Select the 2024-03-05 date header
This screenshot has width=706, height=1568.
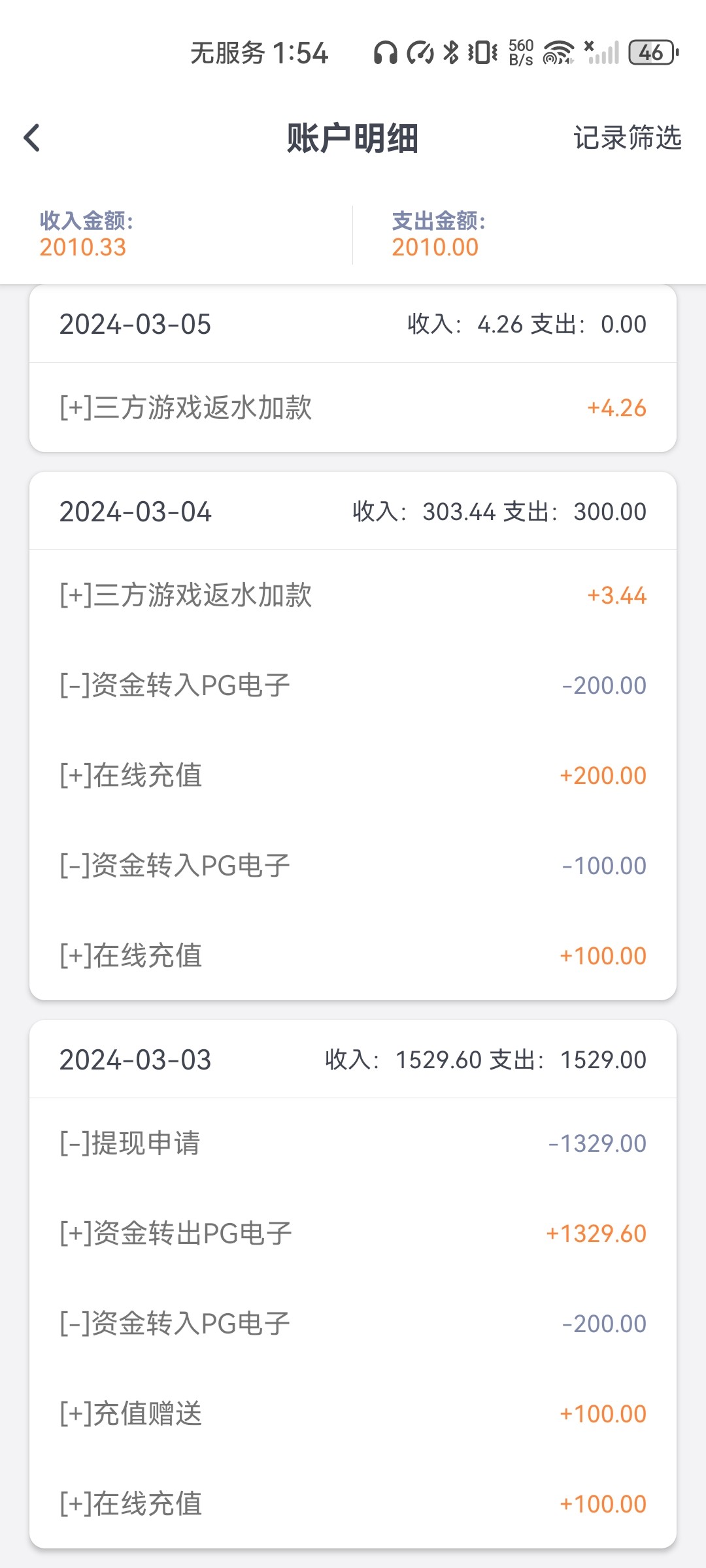tap(135, 325)
